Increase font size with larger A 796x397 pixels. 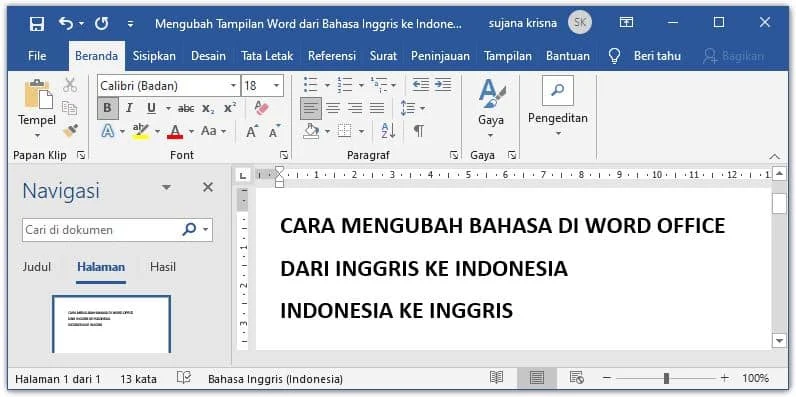(x=252, y=131)
